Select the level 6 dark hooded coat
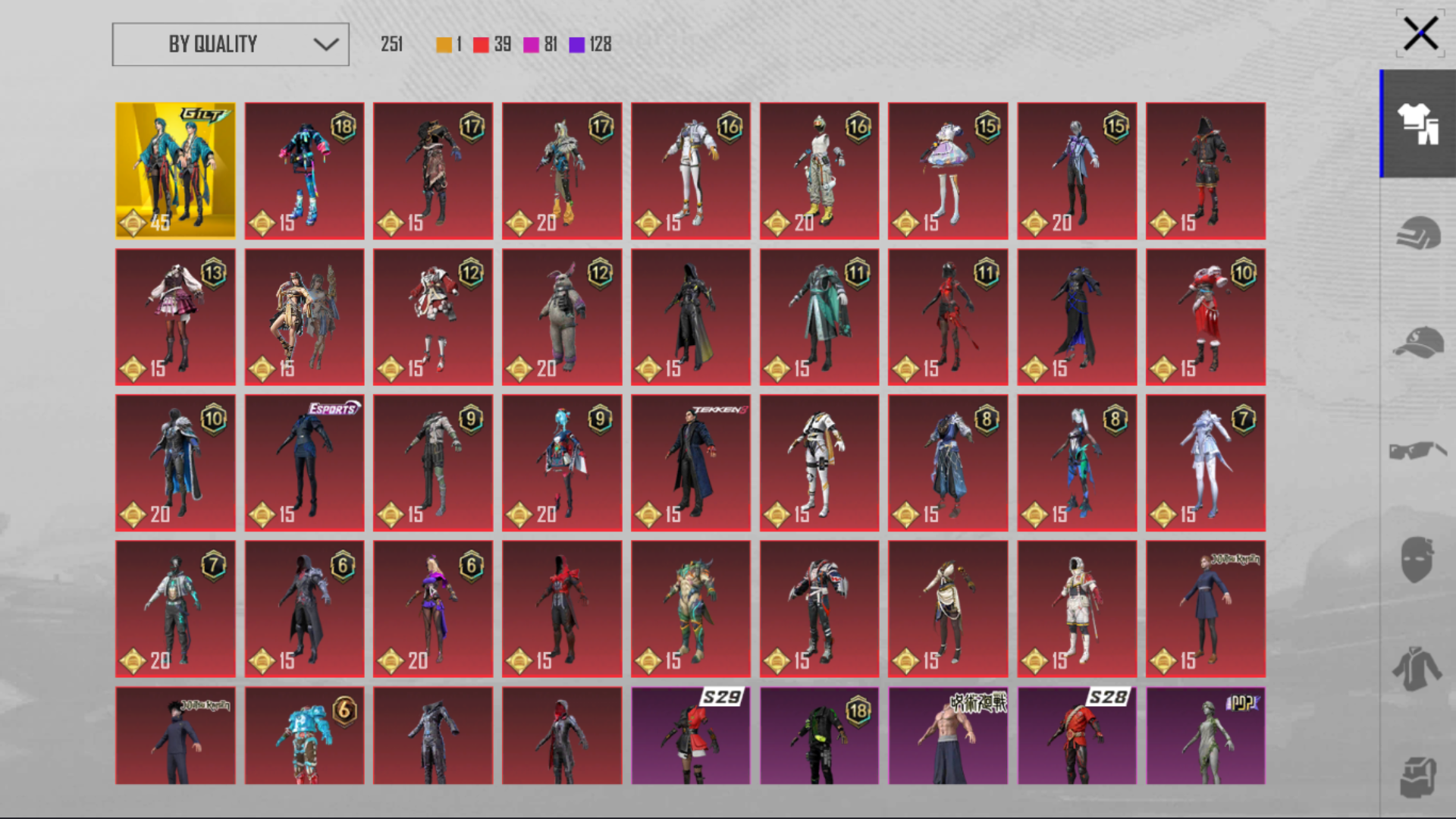 click(304, 609)
